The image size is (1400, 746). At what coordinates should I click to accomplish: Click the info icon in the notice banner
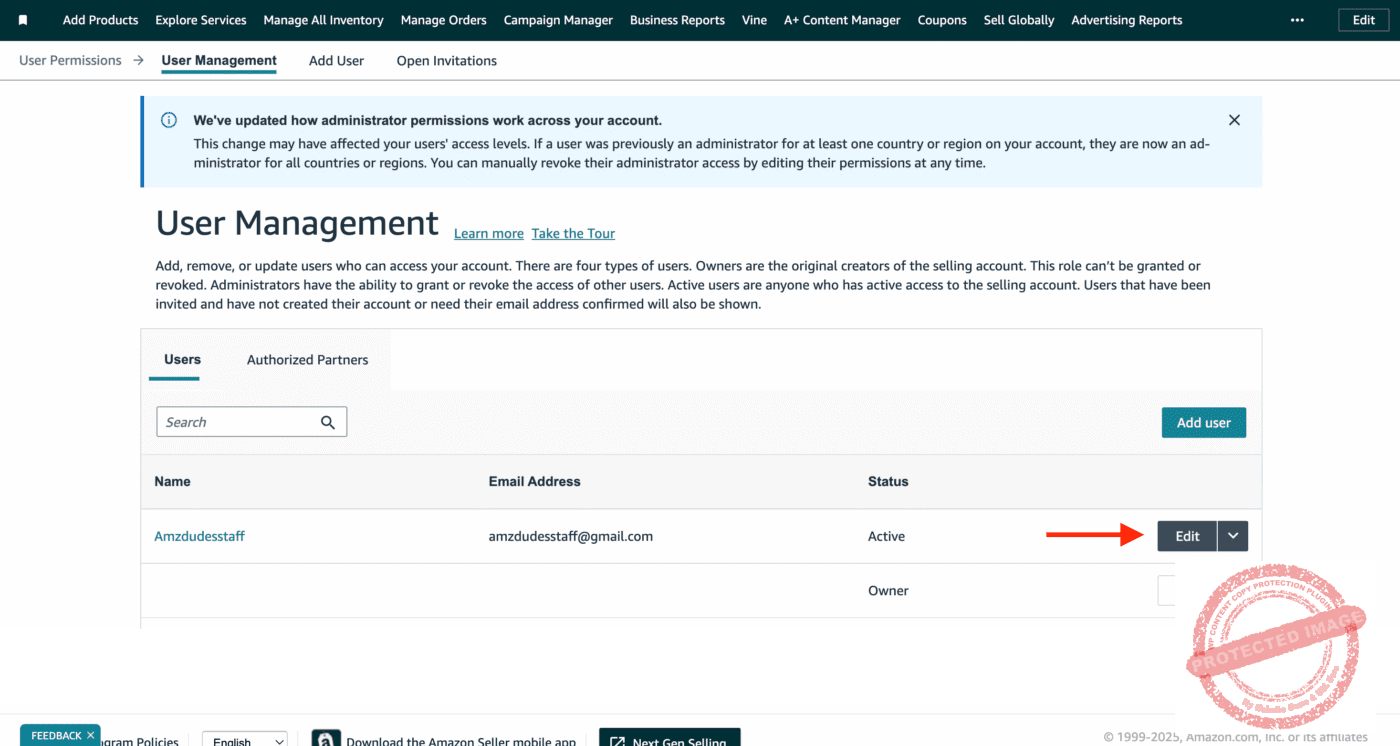(169, 120)
